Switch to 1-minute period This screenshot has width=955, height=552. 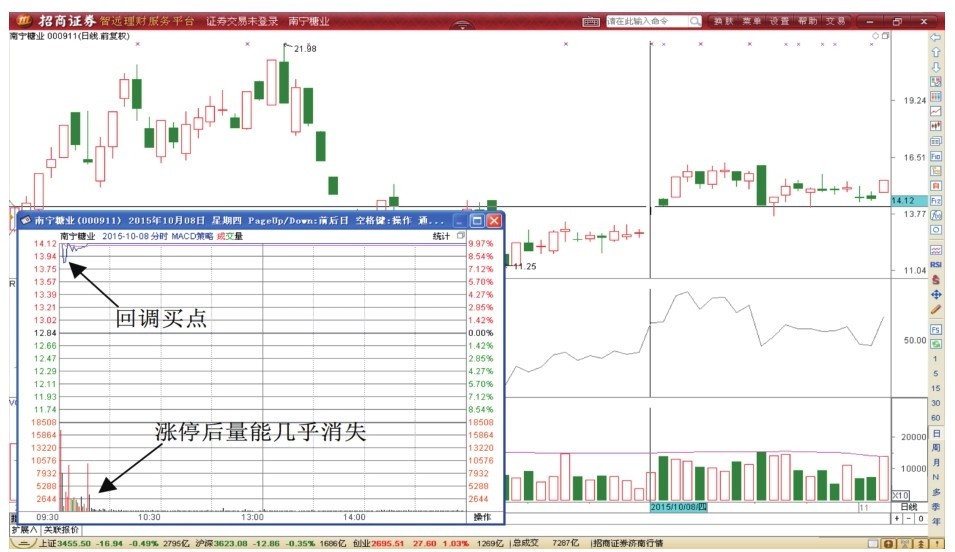pos(936,359)
